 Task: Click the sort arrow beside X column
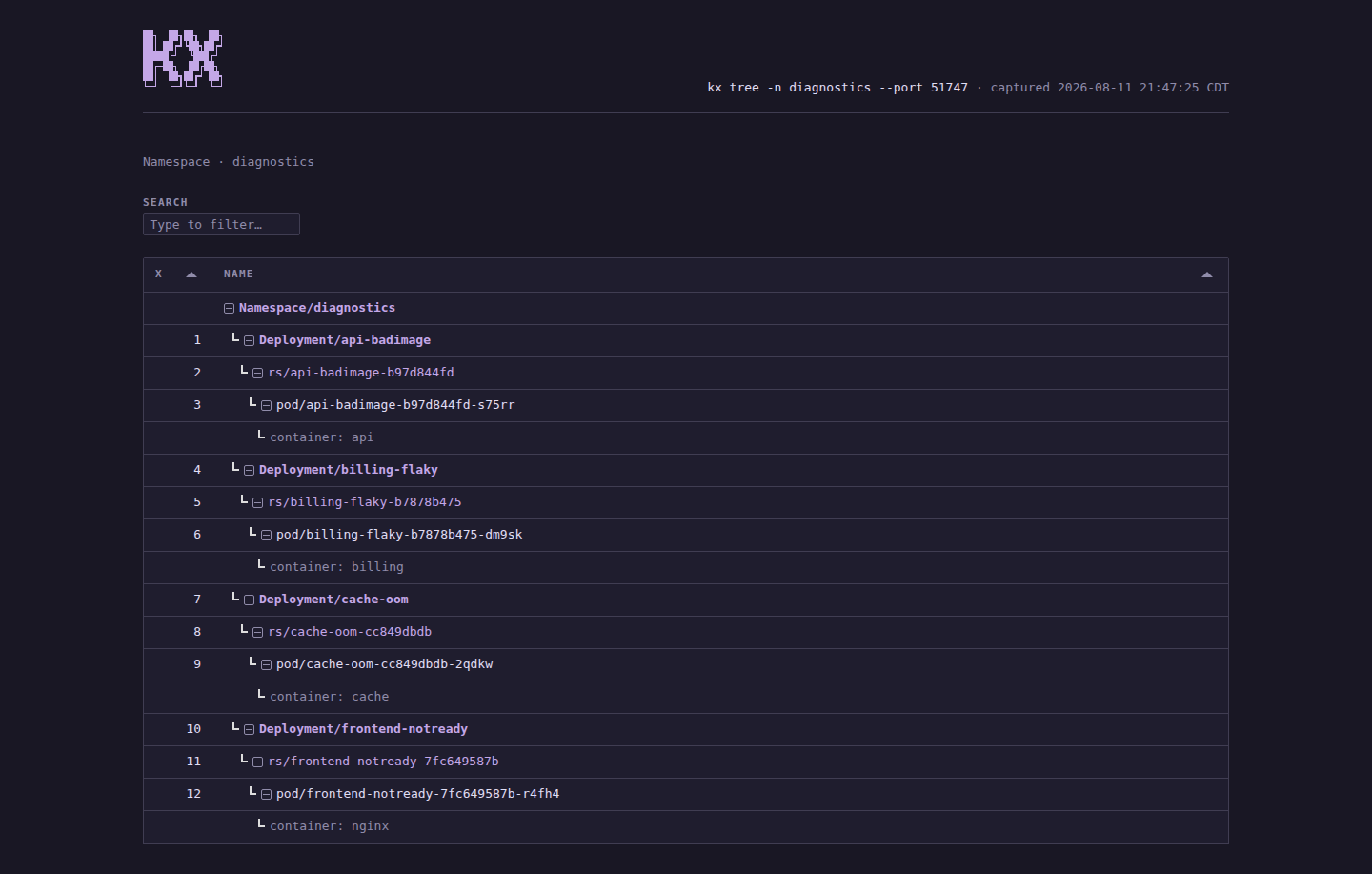click(192, 274)
